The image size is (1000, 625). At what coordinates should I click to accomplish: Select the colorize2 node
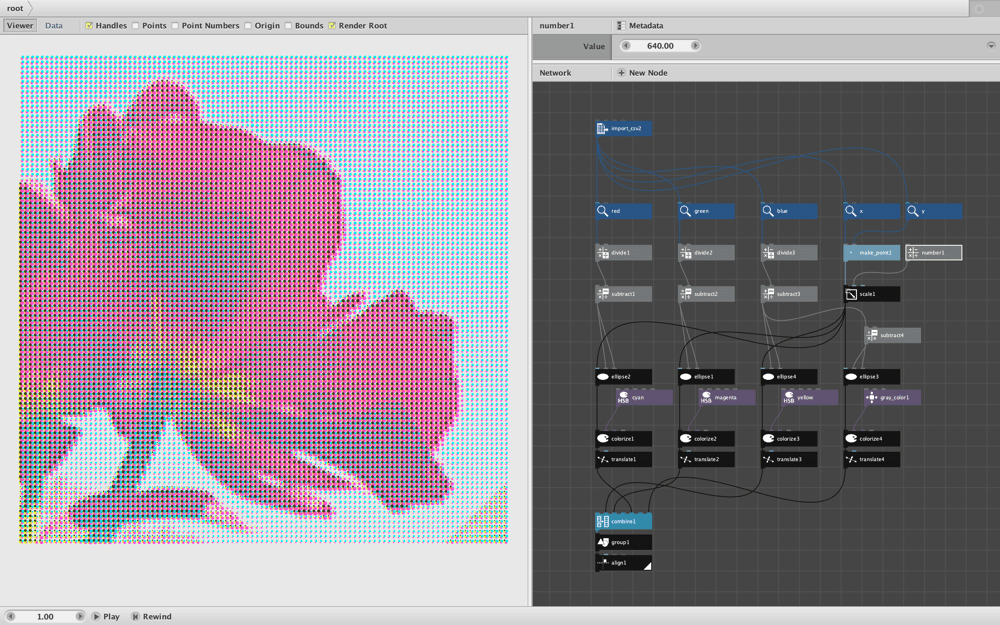pyautogui.click(x=707, y=439)
